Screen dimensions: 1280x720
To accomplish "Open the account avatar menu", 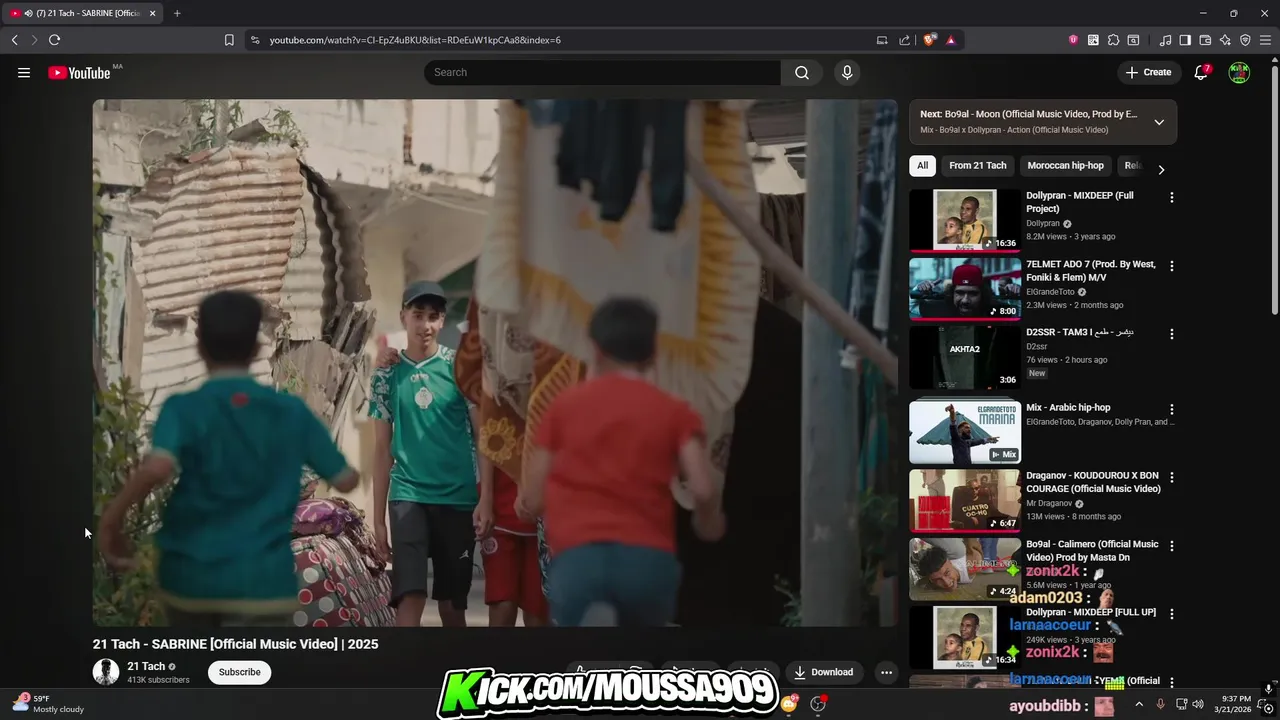I will pyautogui.click(x=1239, y=72).
